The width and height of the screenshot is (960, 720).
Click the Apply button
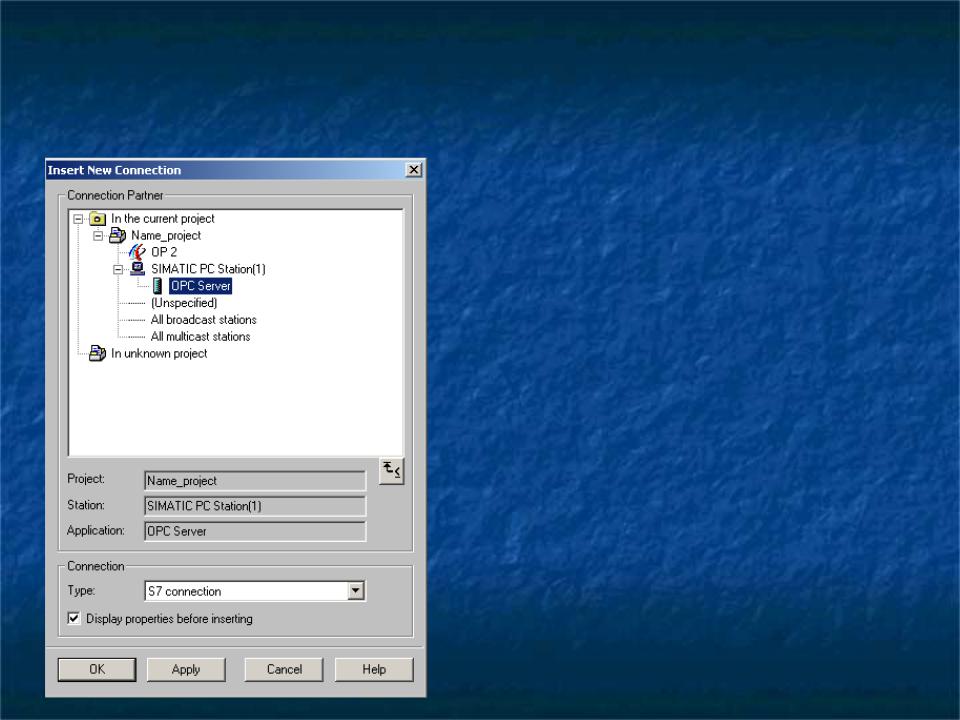pyautogui.click(x=186, y=669)
